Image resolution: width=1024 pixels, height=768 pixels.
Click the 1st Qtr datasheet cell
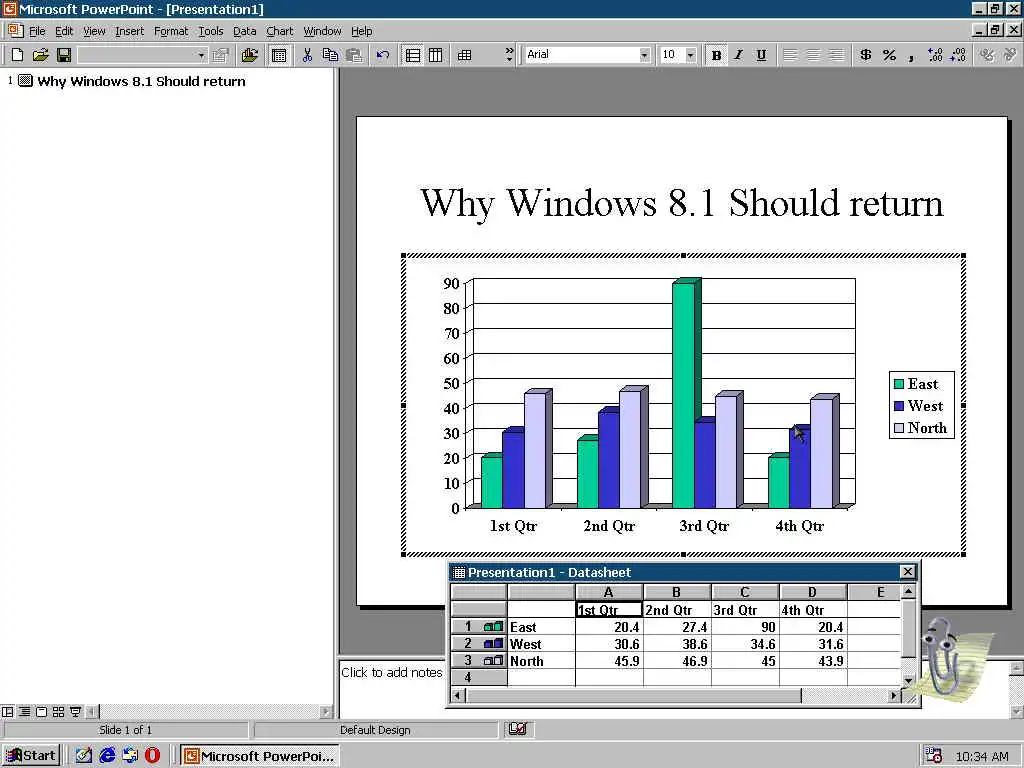[609, 610]
